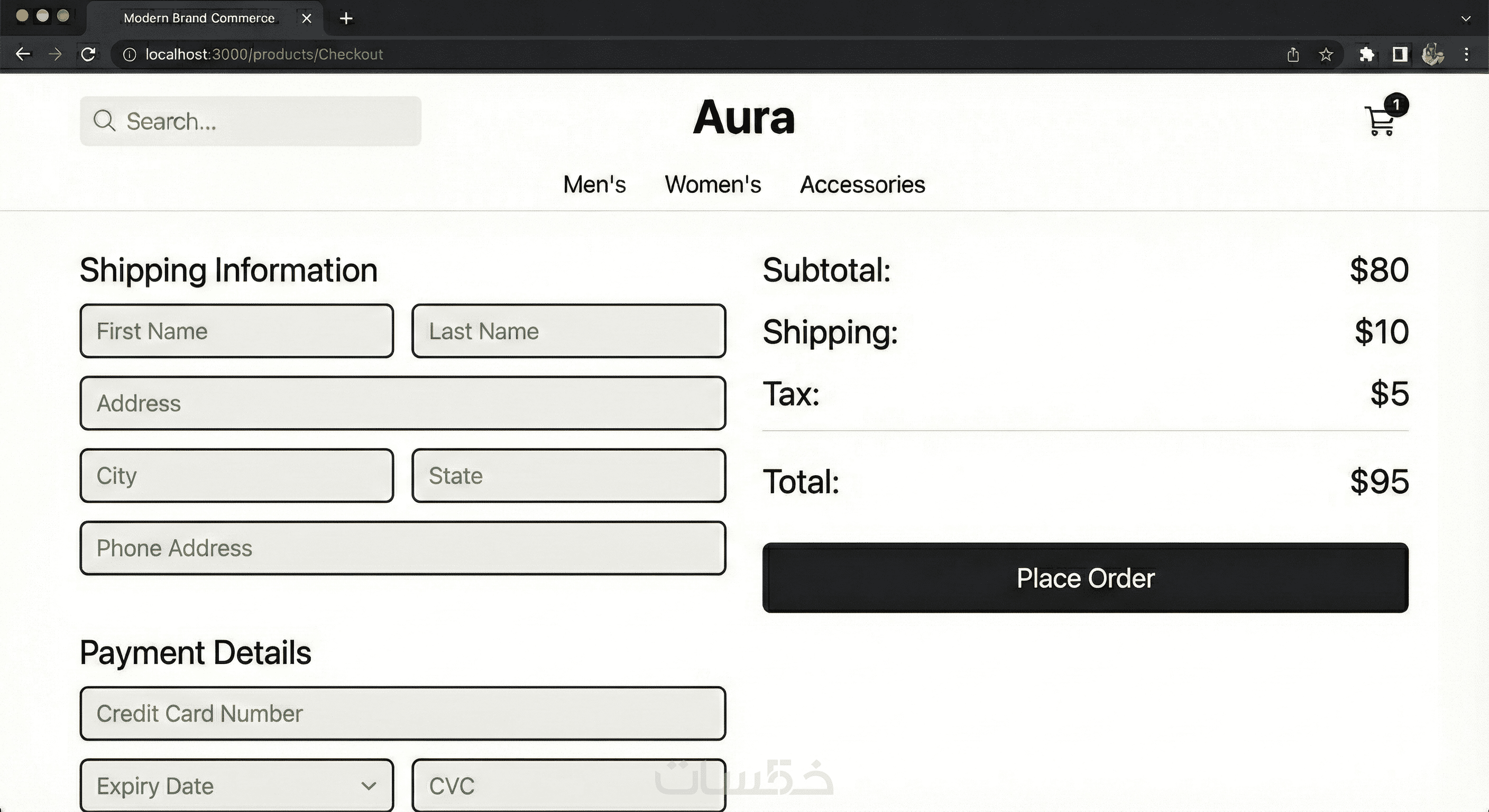Click the search magnifier icon
Screen dimensions: 1489x812
105,121
